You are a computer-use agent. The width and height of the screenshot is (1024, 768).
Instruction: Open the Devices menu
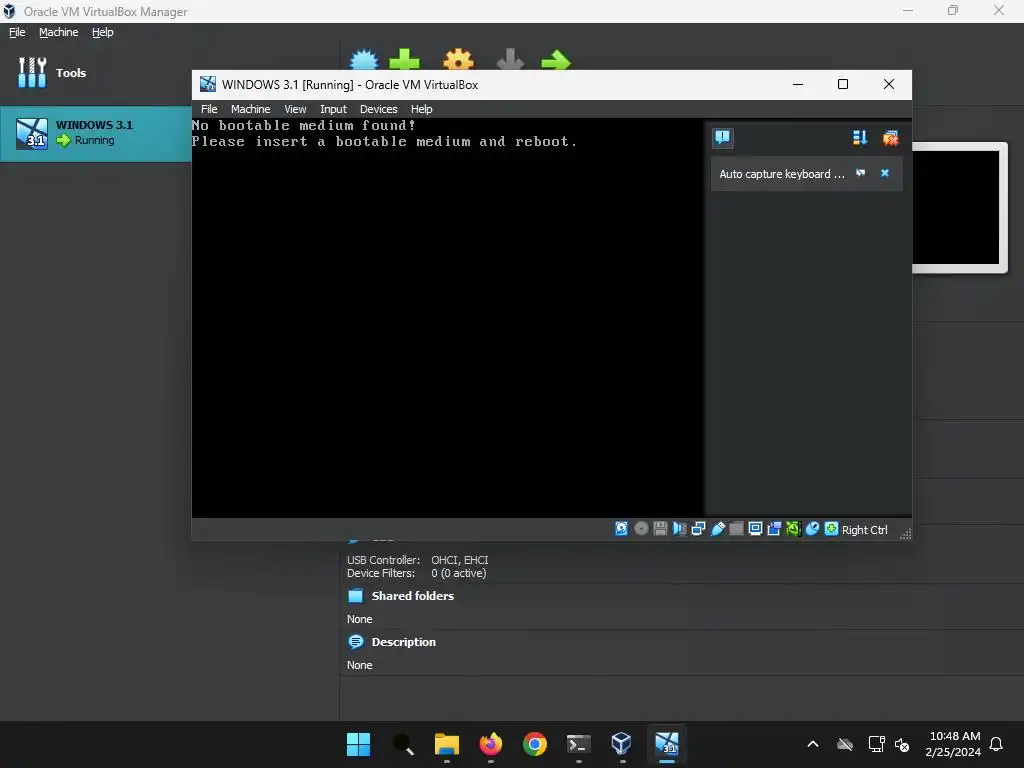click(378, 109)
